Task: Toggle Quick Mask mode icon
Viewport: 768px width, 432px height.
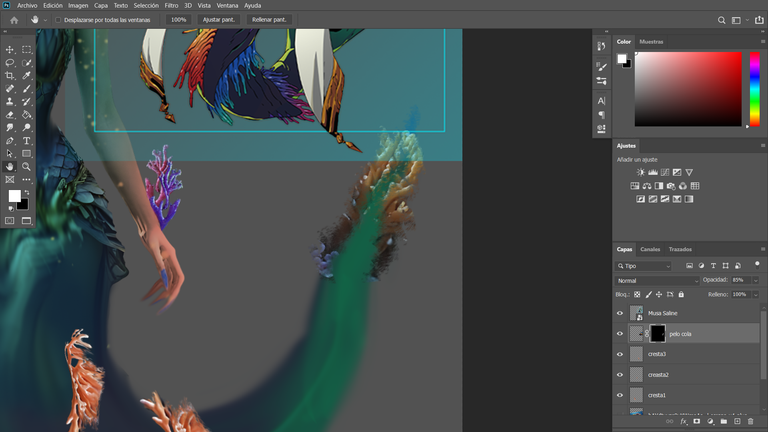Action: click(9, 221)
